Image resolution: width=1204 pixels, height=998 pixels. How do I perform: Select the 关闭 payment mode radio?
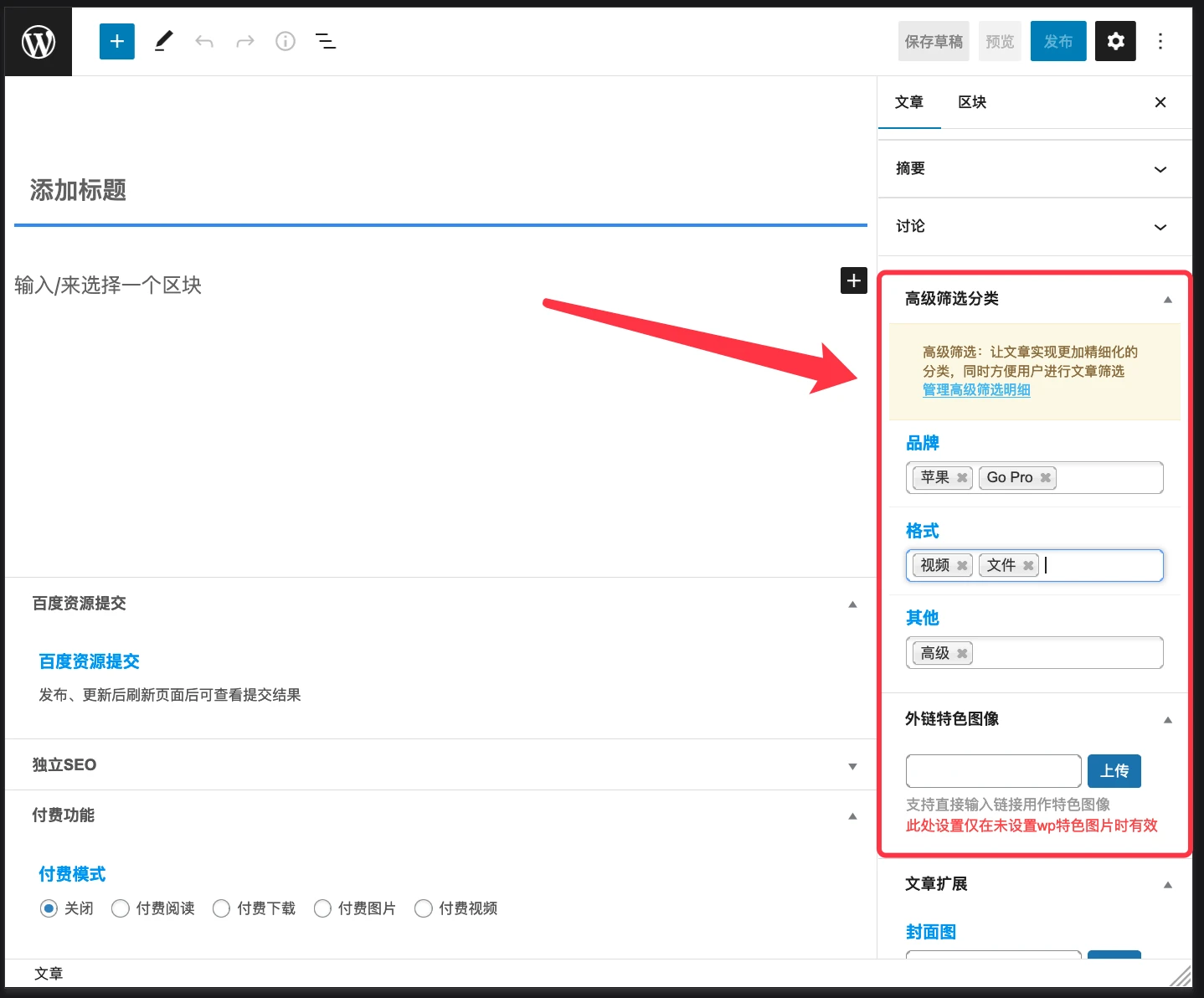[49, 908]
